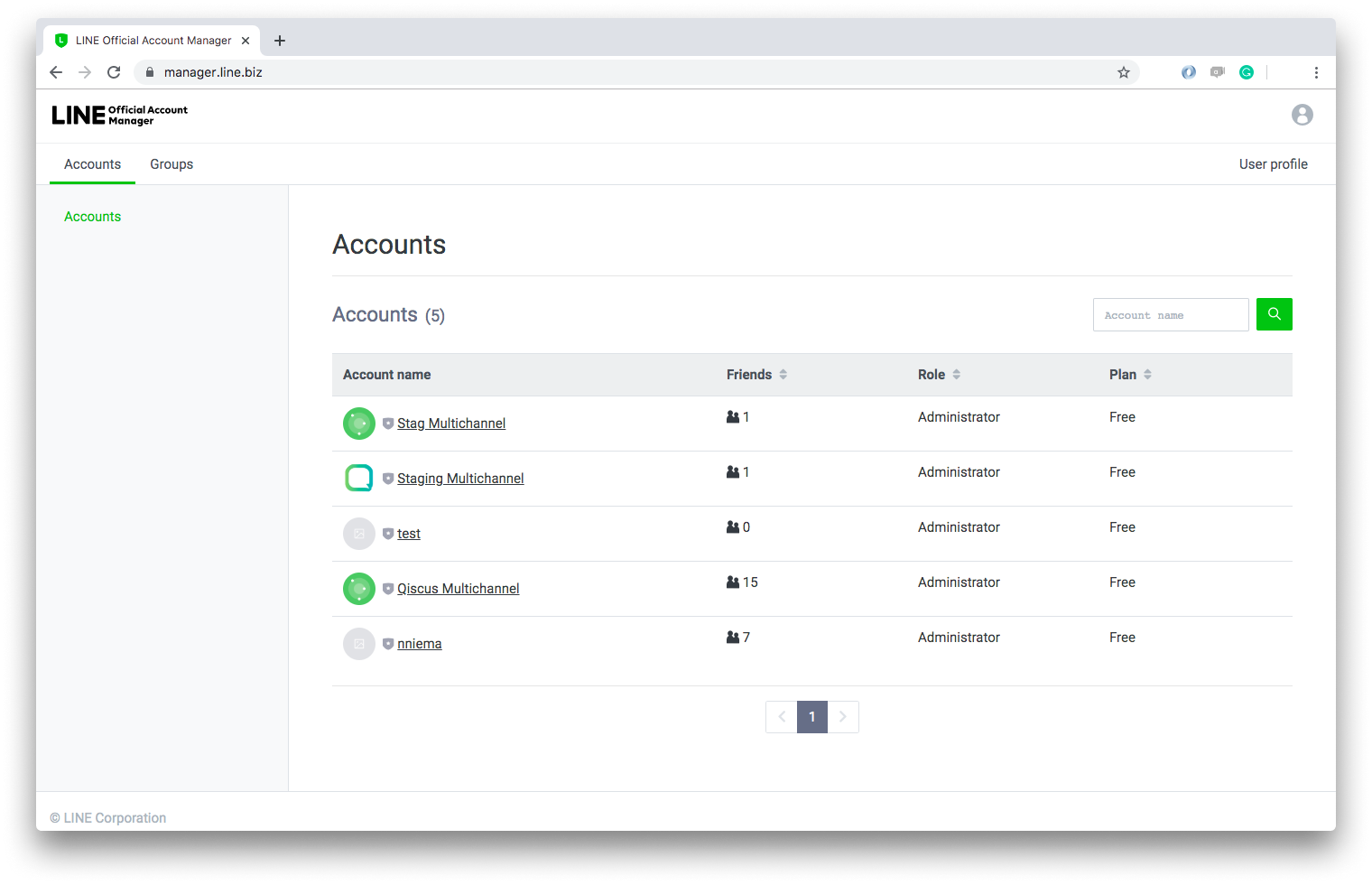Viewport: 1372px width, 885px height.
Task: Go back in browser history
Action: click(x=56, y=72)
